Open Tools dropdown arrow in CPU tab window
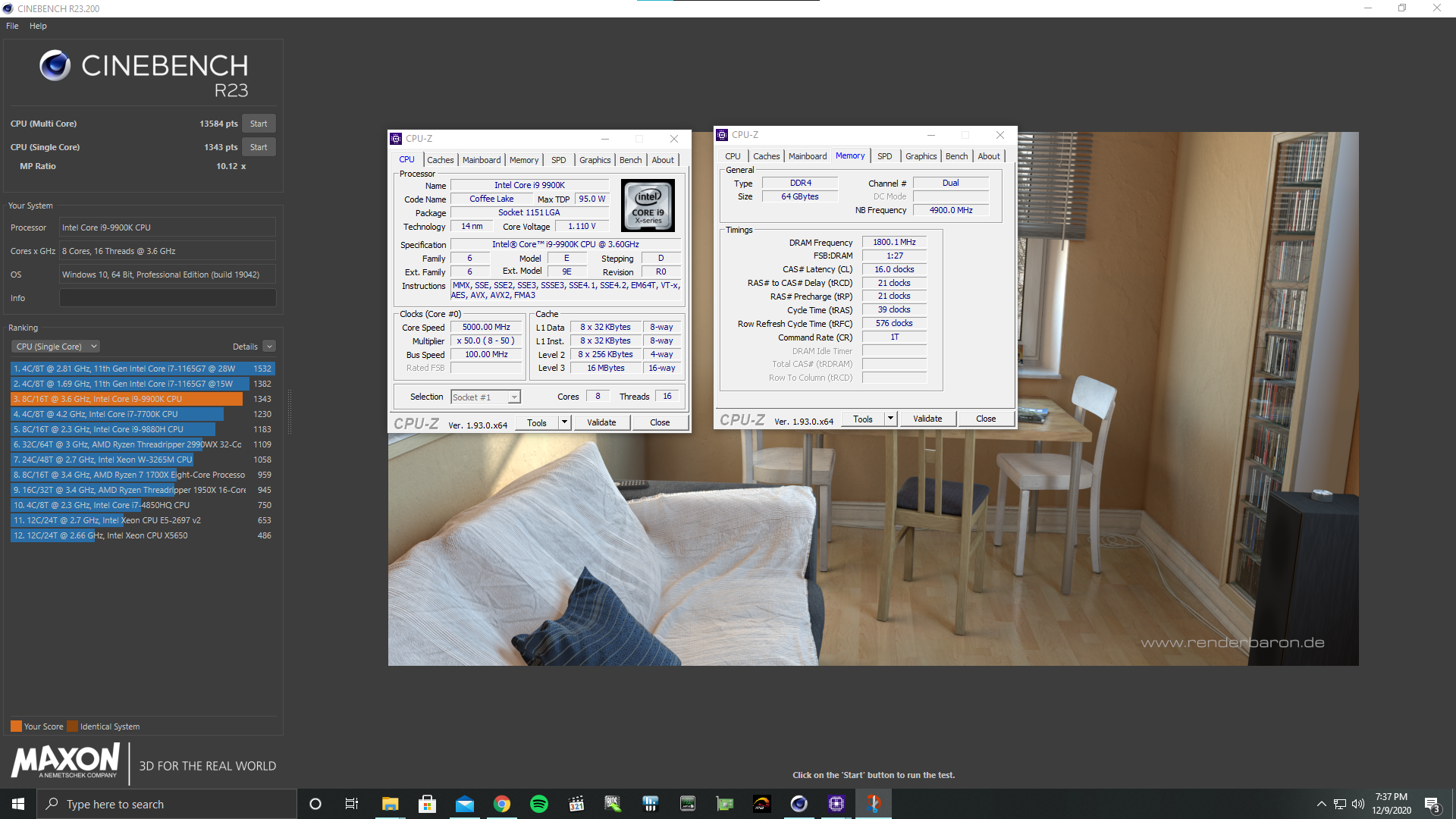1456x819 pixels. (x=564, y=422)
